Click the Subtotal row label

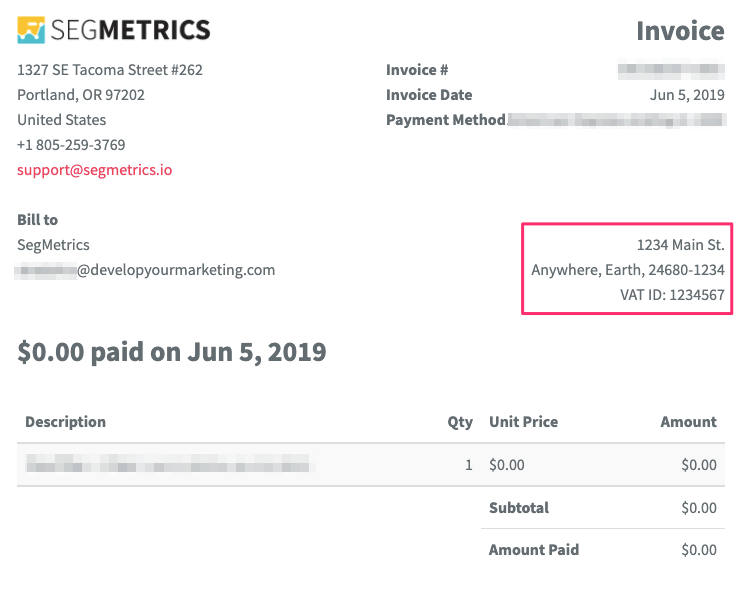pos(518,508)
